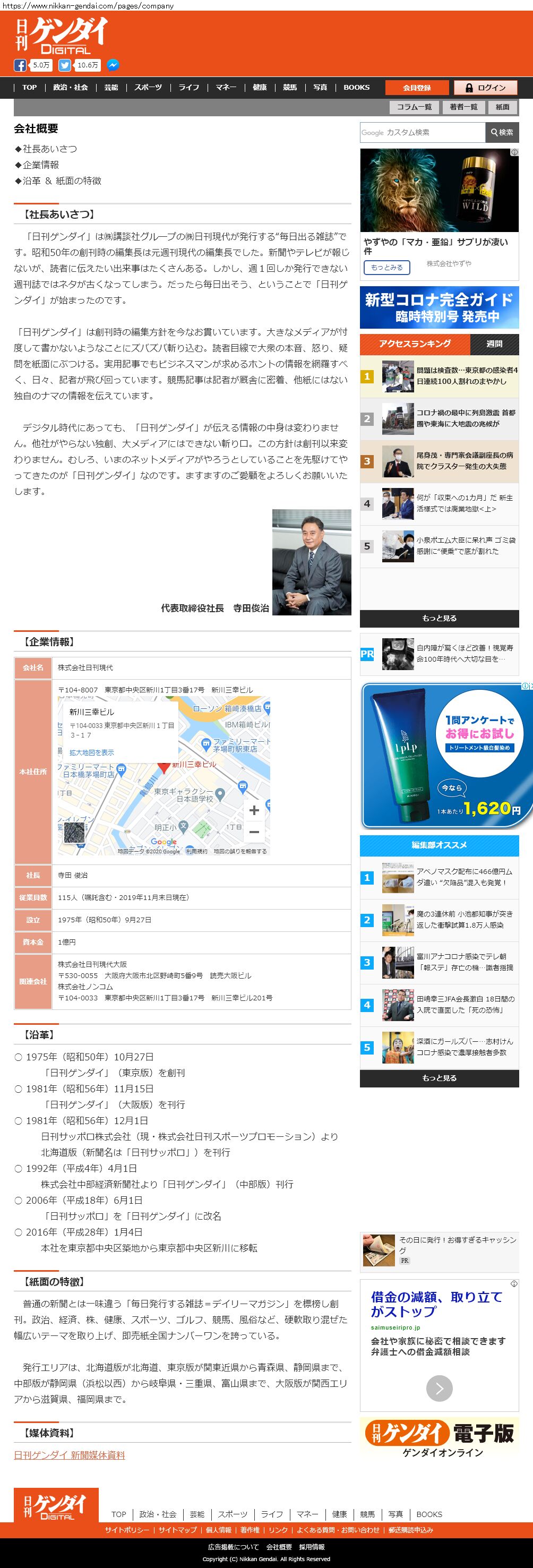
Task: Click the 著者一覧 button
Action: click(x=463, y=107)
